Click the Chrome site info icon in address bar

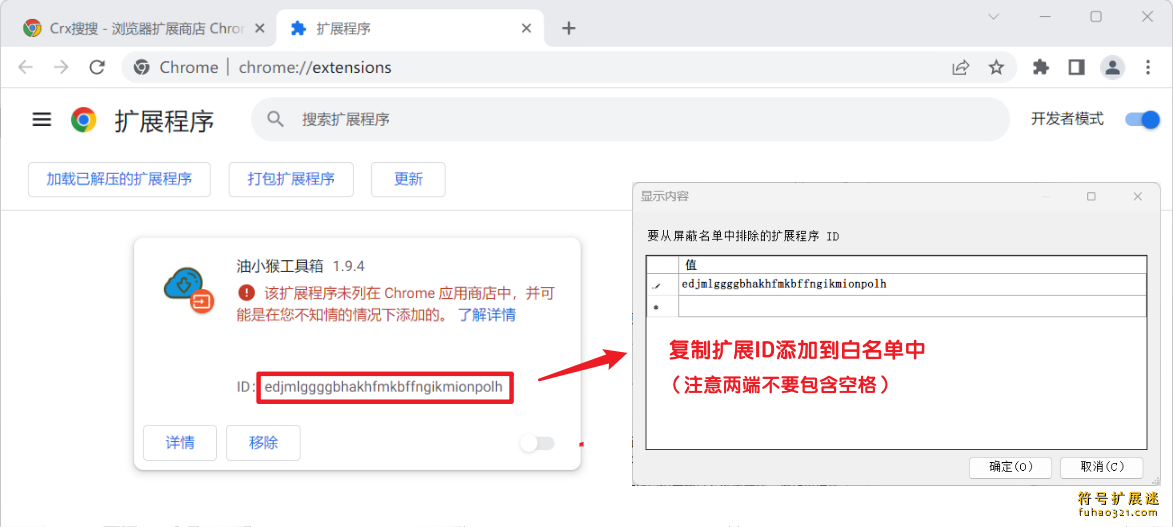point(141,67)
